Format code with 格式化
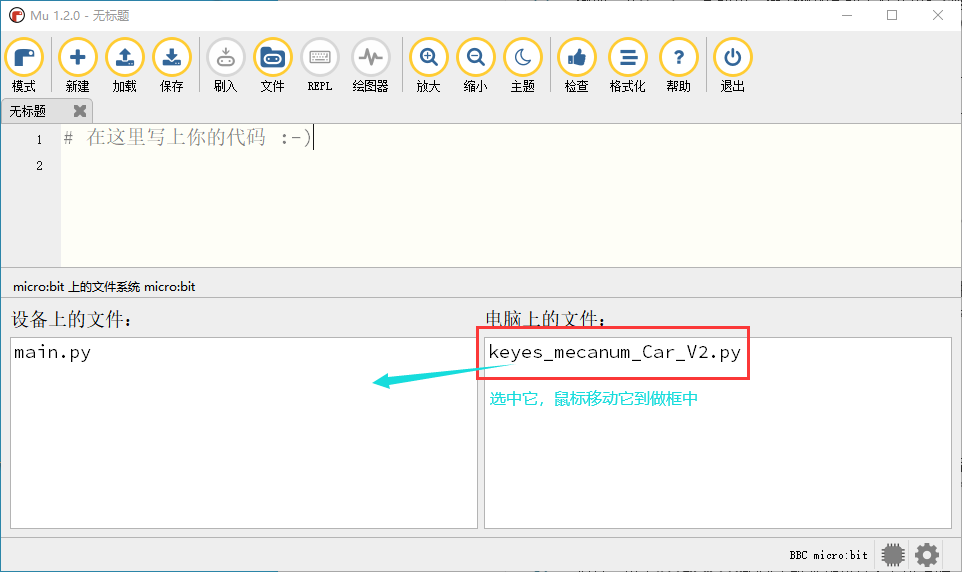Image resolution: width=962 pixels, height=572 pixels. (628, 65)
